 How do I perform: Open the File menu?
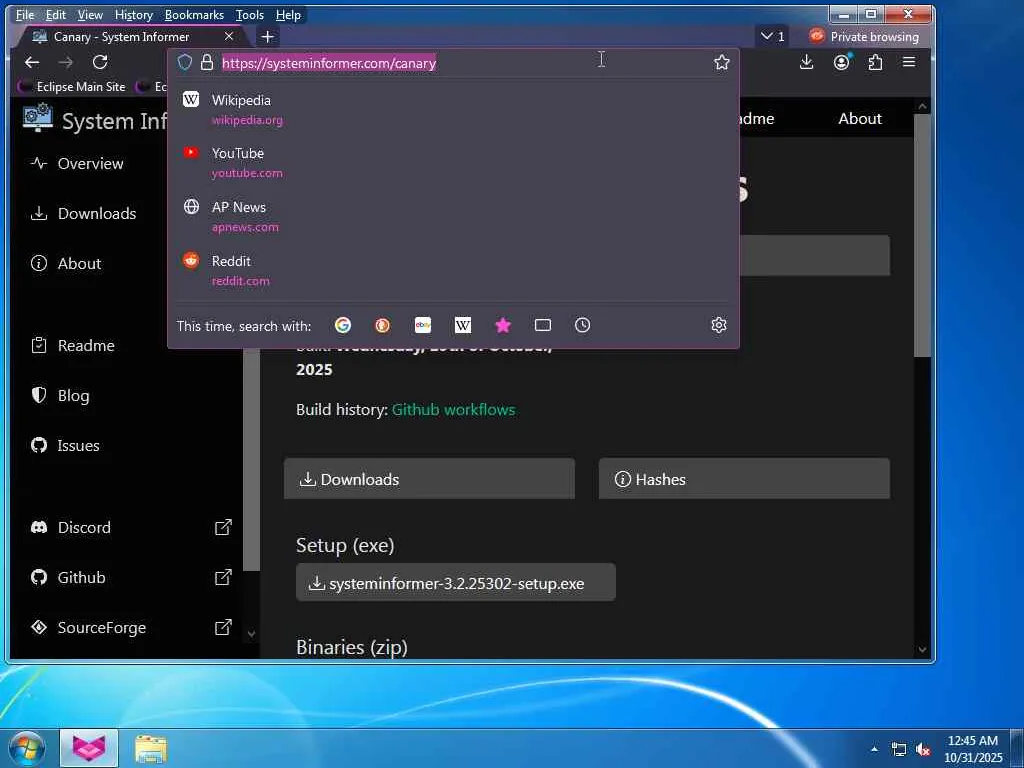[25, 14]
